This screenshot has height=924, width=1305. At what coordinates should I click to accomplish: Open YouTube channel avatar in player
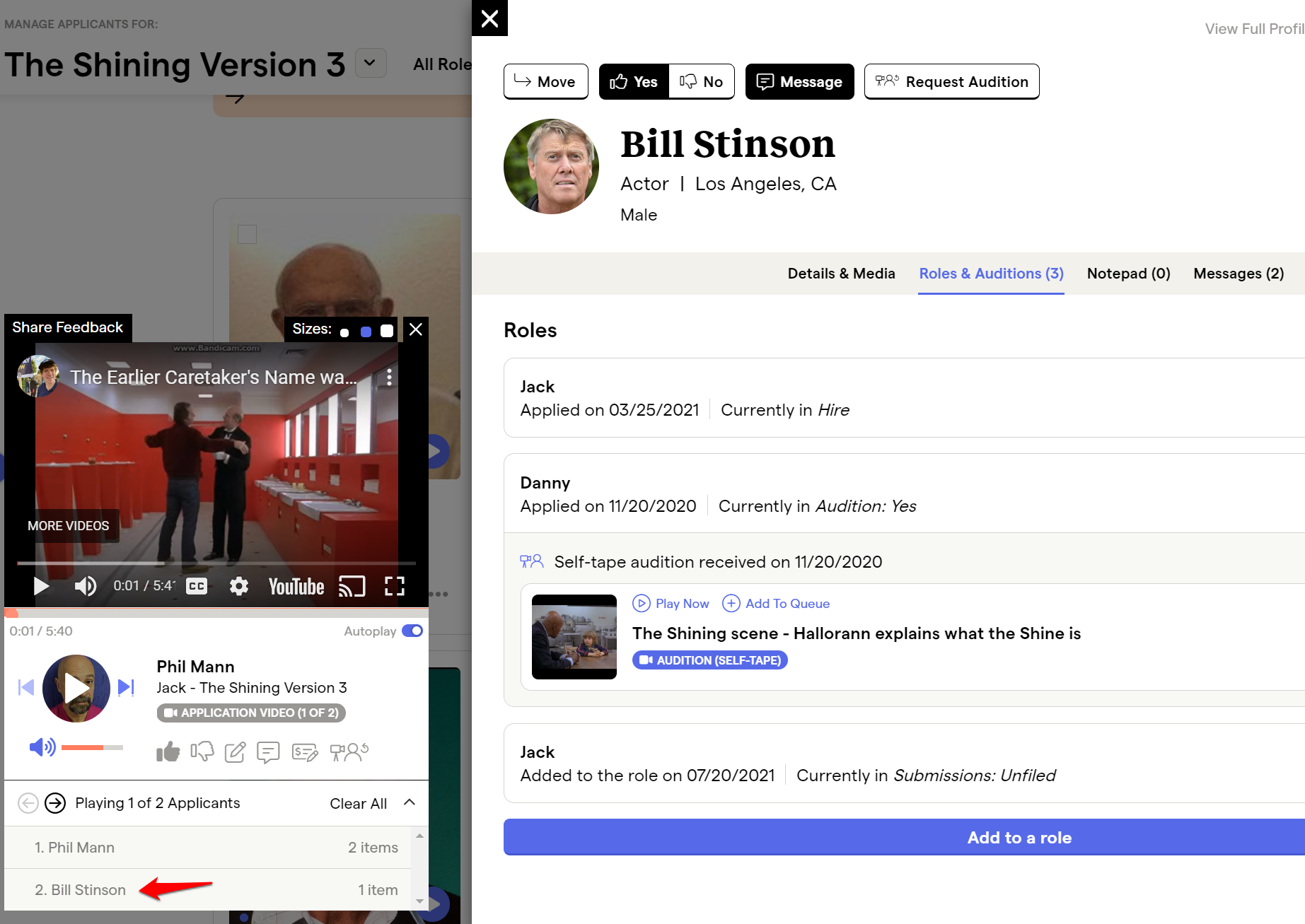point(38,376)
